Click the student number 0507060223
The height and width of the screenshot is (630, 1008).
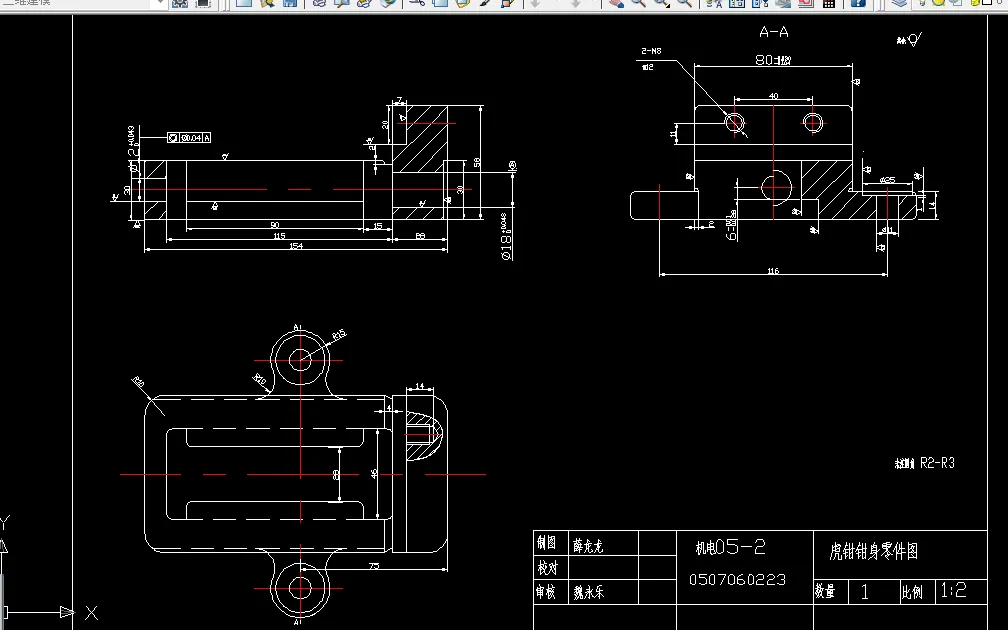[737, 580]
